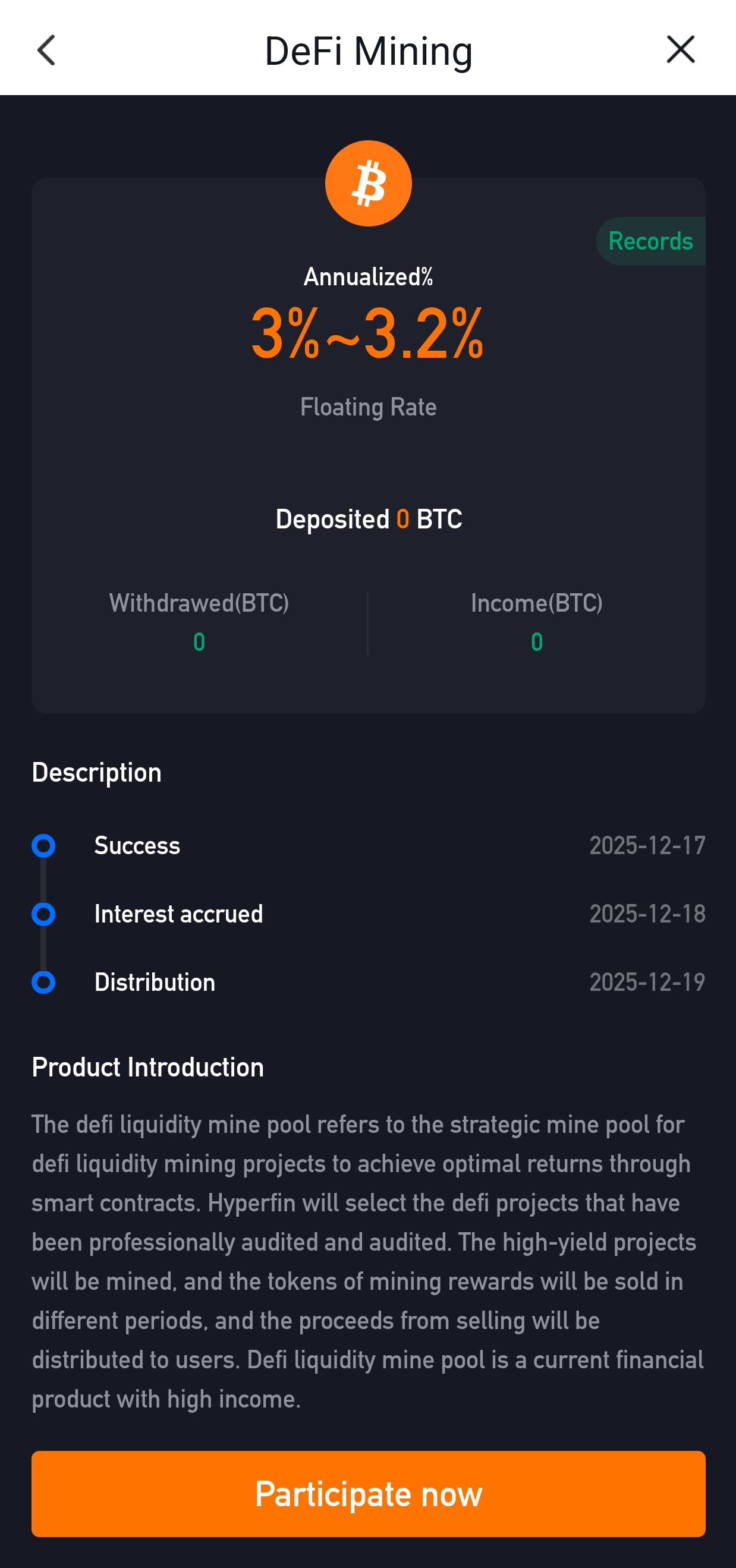736x1568 pixels.
Task: Tap the 3%~3.2% annualized rate
Action: tap(367, 333)
